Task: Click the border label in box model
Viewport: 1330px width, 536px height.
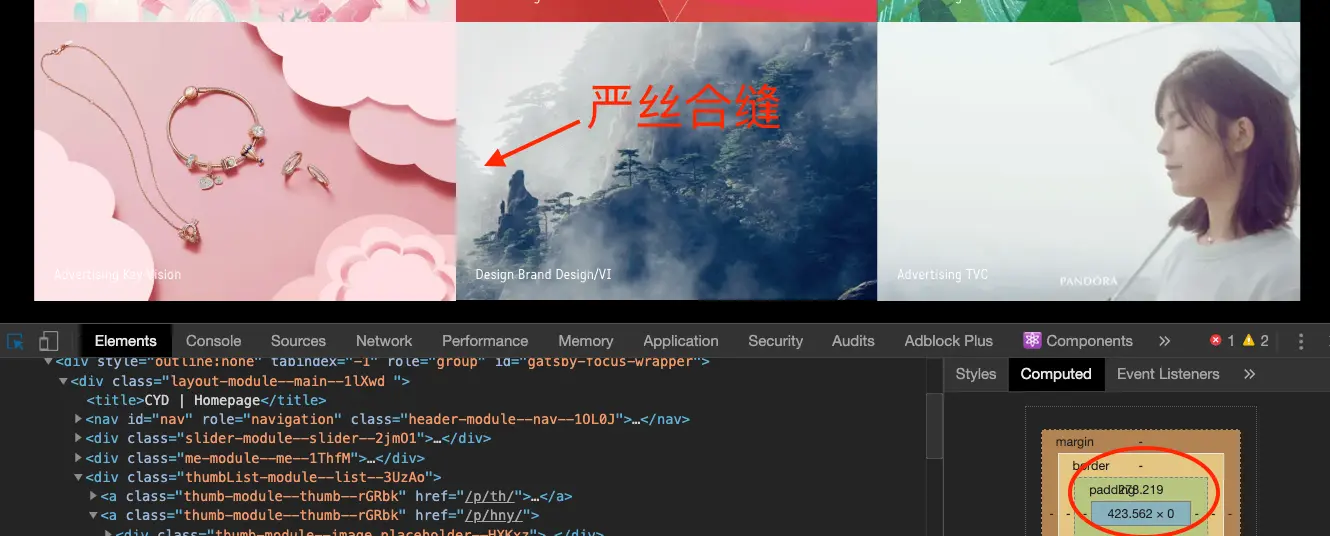Action: 1091,466
